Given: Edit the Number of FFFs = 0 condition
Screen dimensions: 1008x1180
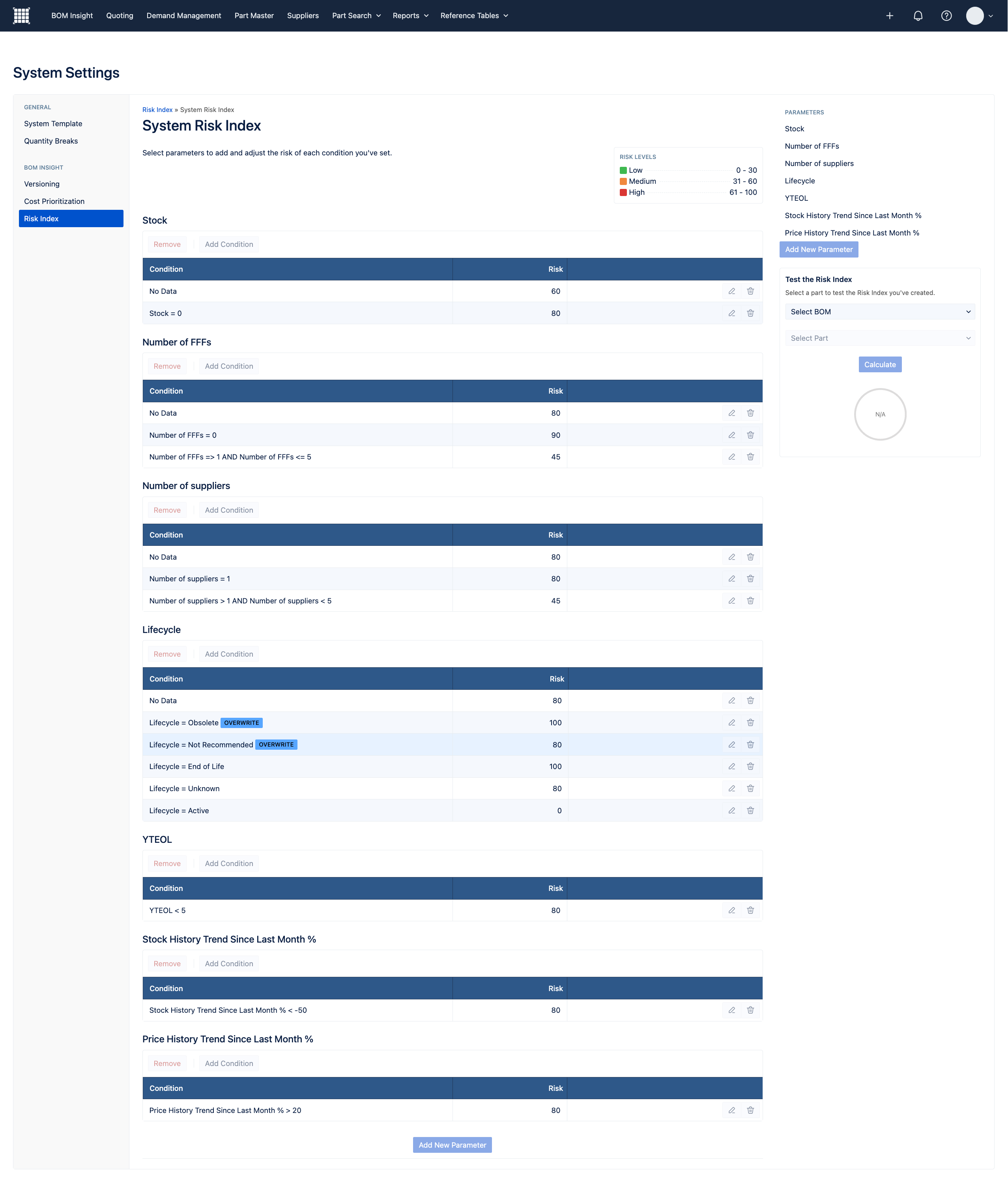Looking at the screenshot, I should pyautogui.click(x=732, y=435).
